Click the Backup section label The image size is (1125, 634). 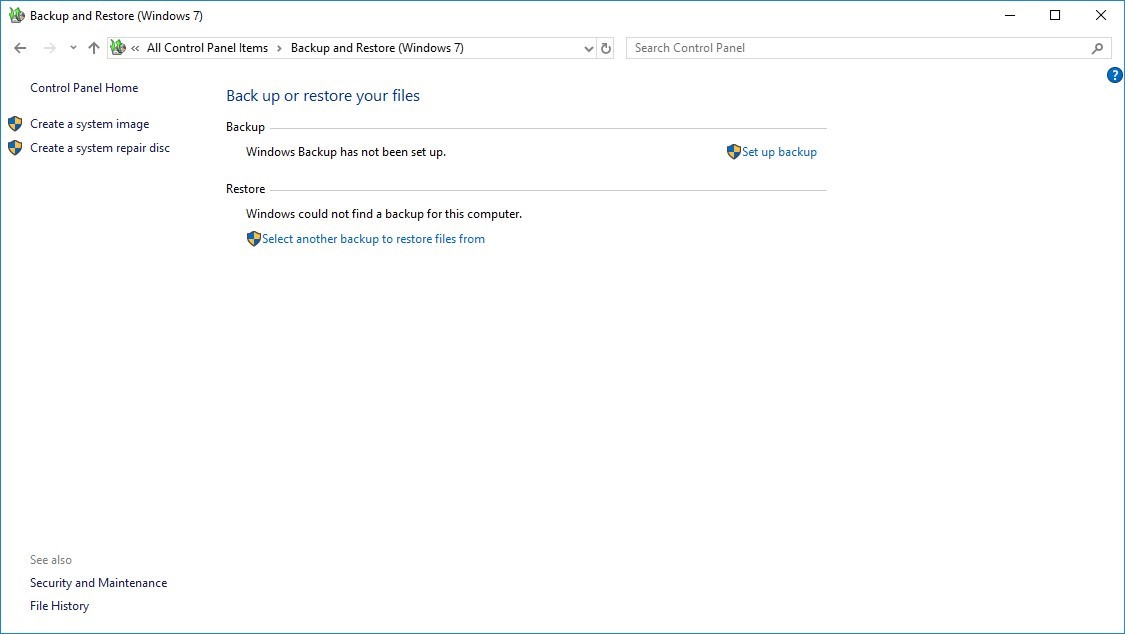(x=245, y=127)
